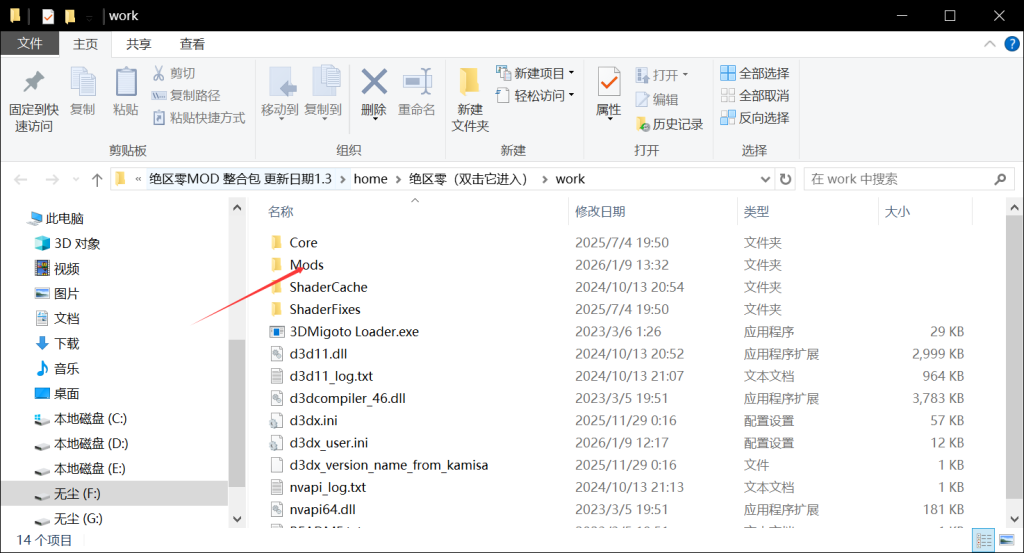Click the home breadcrumb segment
Screen dimensions: 1024x553
point(370,179)
